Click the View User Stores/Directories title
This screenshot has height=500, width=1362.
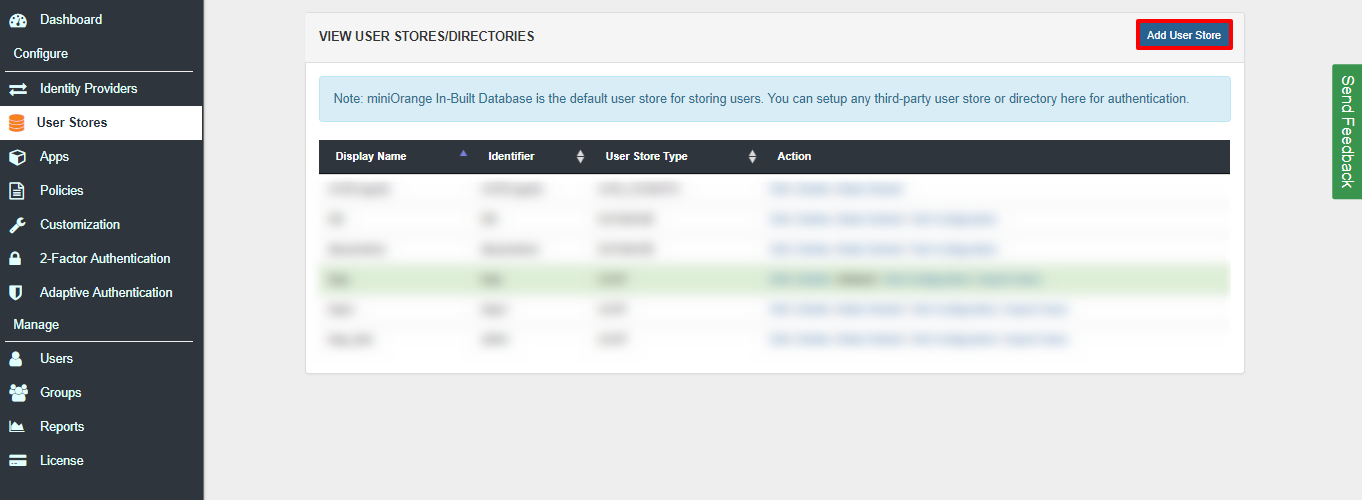(427, 36)
